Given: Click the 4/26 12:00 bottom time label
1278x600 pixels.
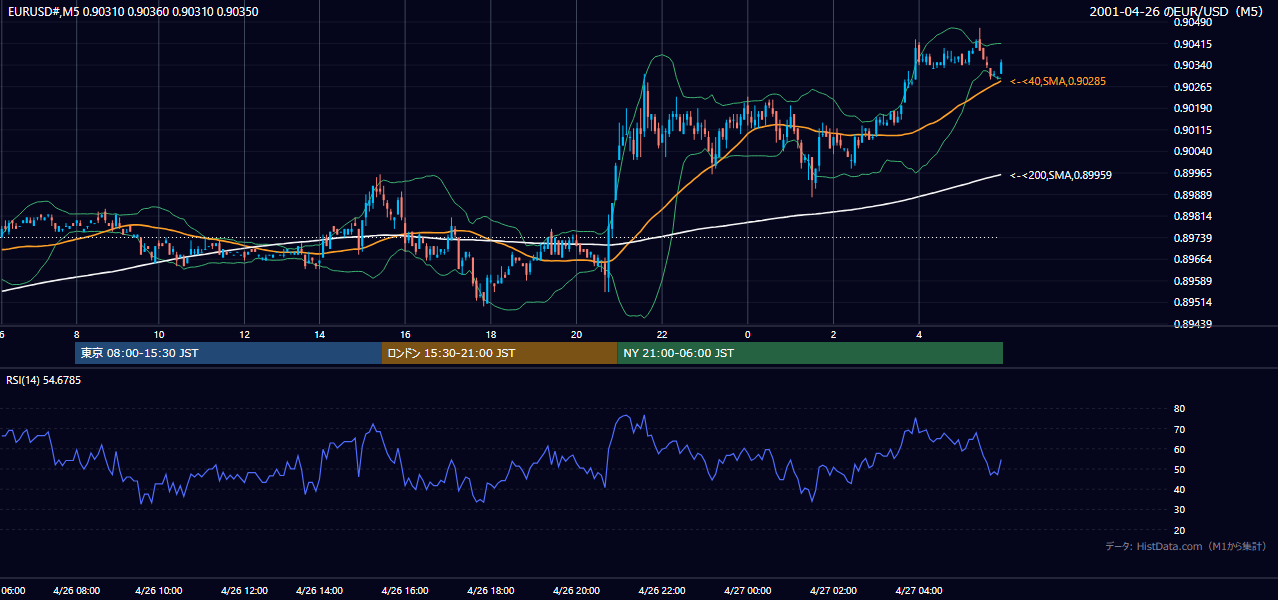Looking at the screenshot, I should (x=244, y=591).
